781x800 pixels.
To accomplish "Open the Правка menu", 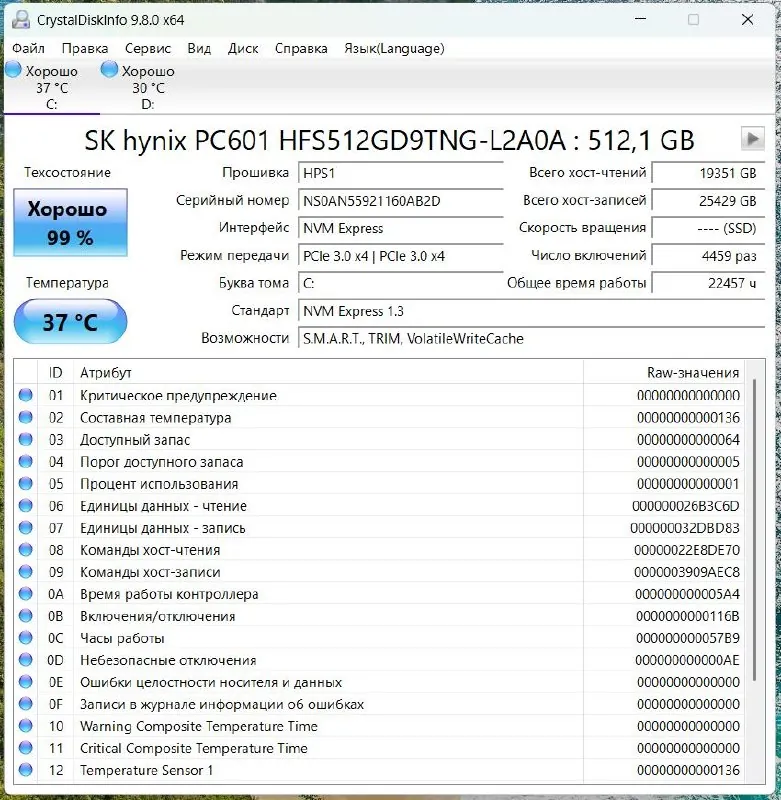I will pos(85,48).
